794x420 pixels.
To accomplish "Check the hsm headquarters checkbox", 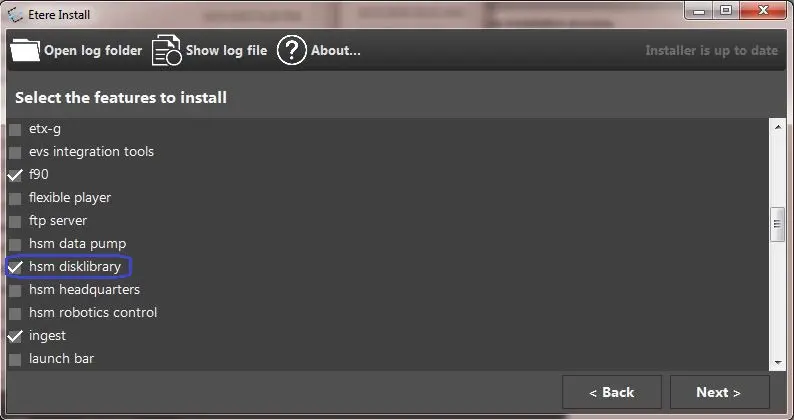I will tap(15, 290).
